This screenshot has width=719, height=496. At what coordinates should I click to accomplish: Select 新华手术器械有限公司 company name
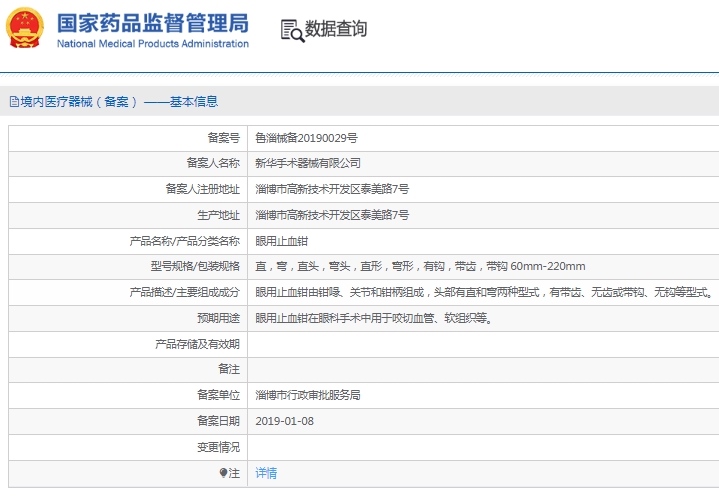click(x=308, y=163)
